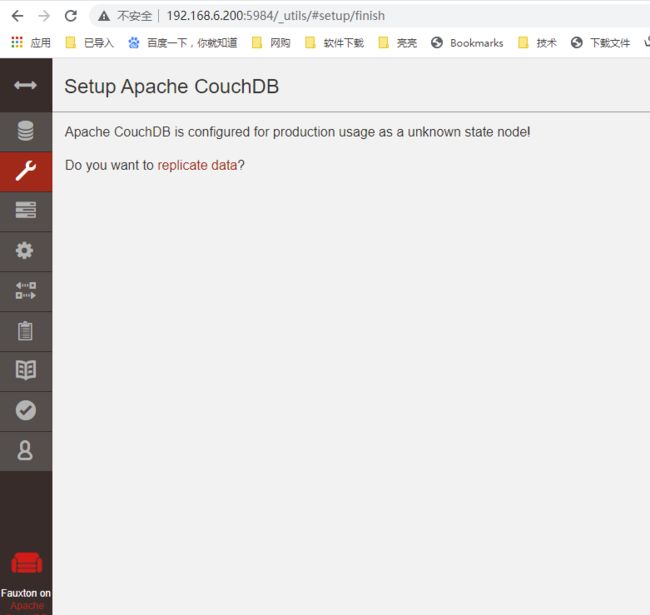
Task: Collapse the Fauxton sidebar with the double-arrow icon
Action: (x=25, y=85)
